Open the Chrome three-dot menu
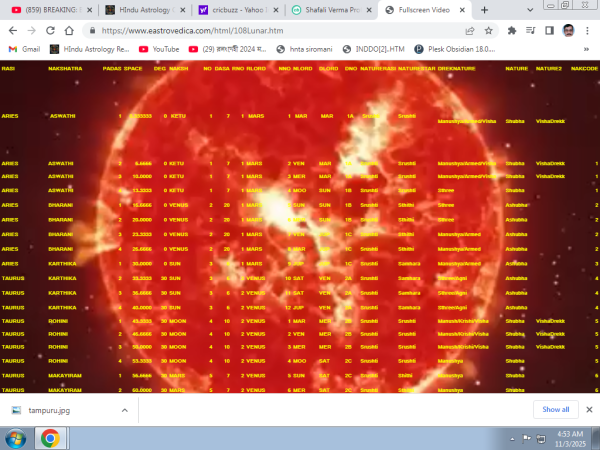 pos(588,30)
